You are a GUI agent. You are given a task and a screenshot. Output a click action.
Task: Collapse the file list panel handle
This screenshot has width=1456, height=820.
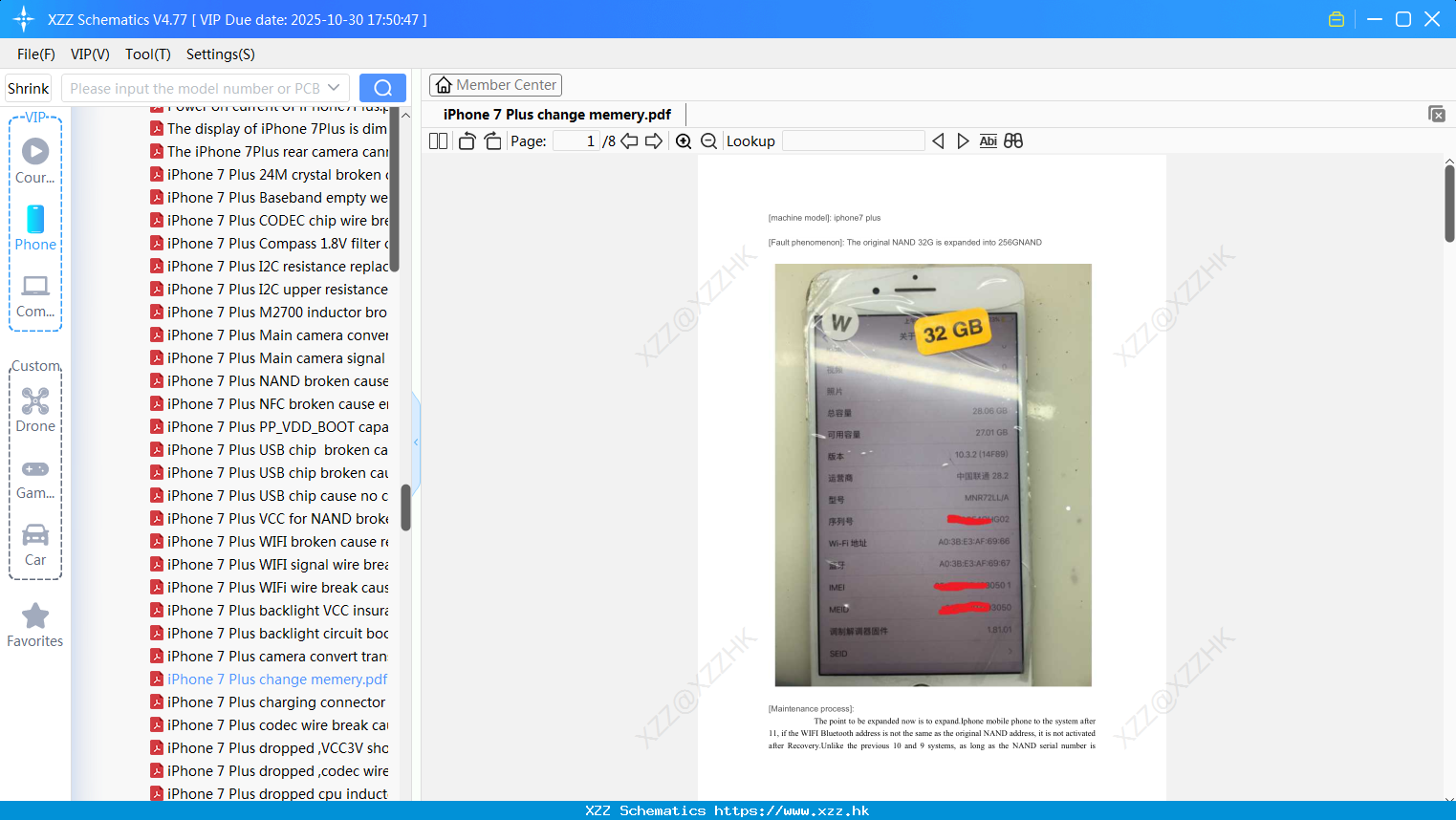click(416, 442)
